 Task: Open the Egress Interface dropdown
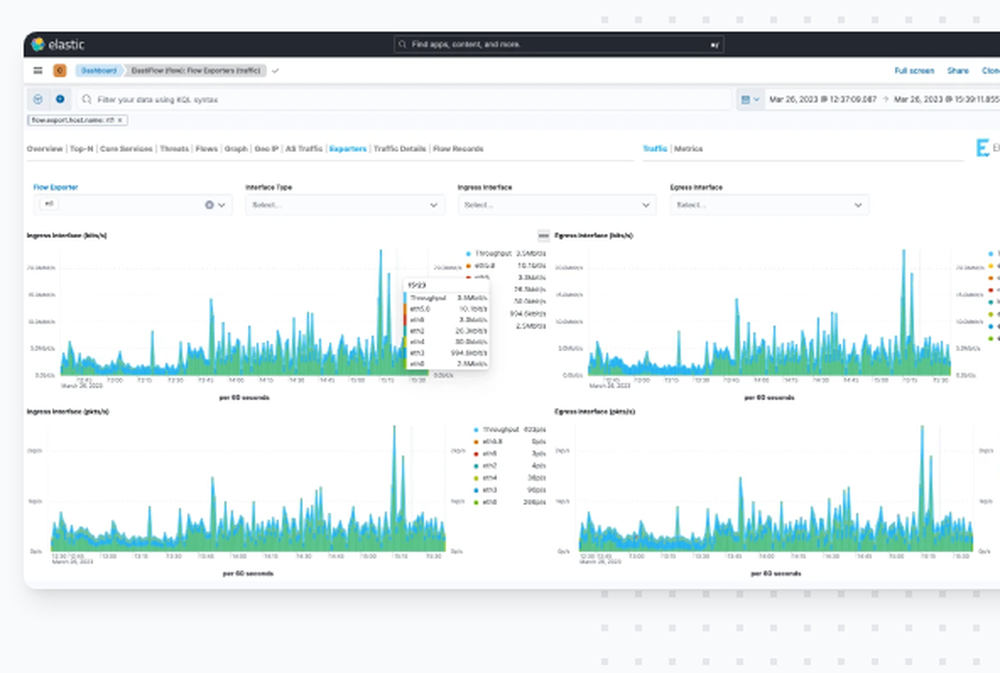pos(769,205)
